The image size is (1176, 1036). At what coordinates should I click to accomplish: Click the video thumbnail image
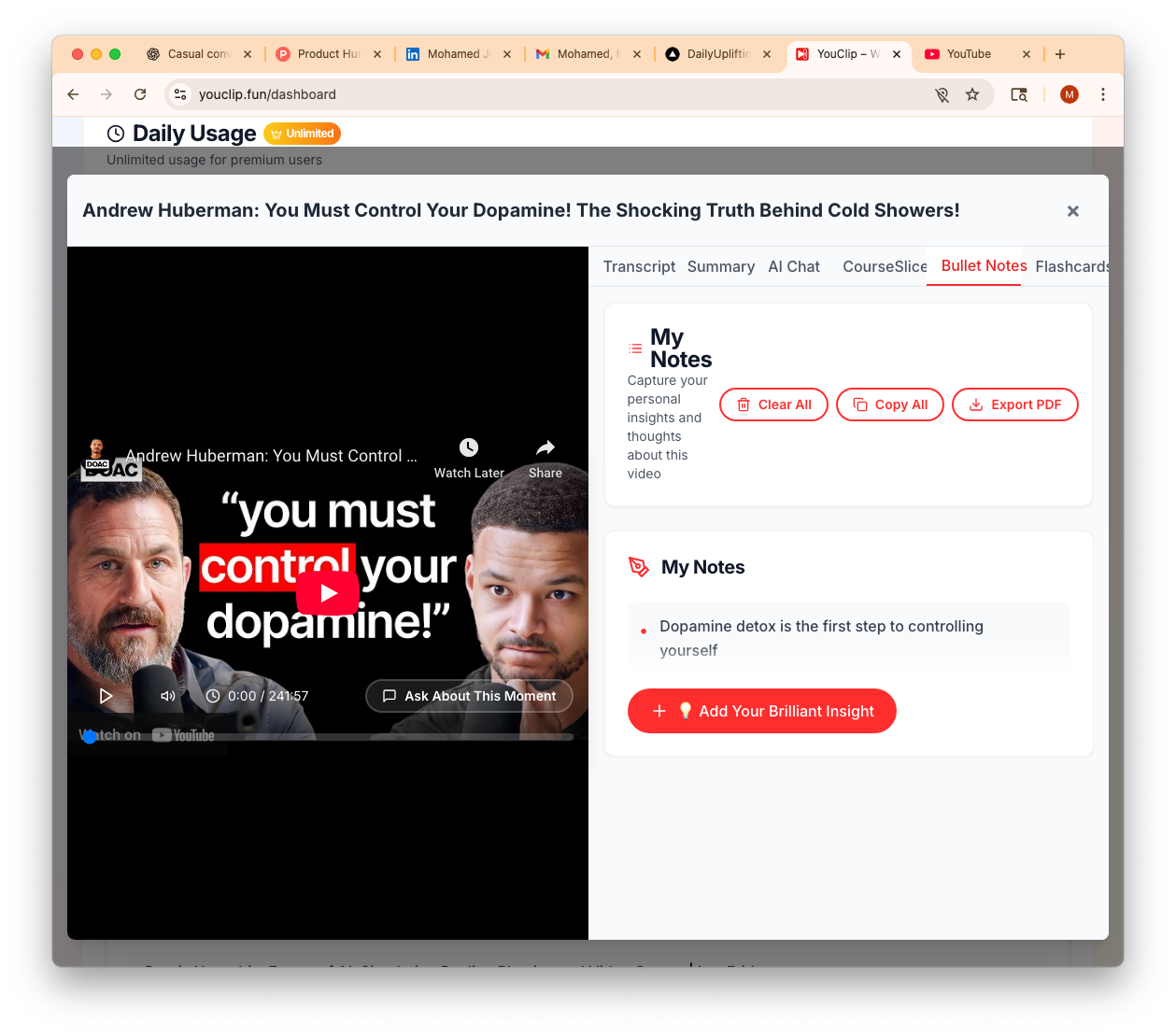click(328, 593)
